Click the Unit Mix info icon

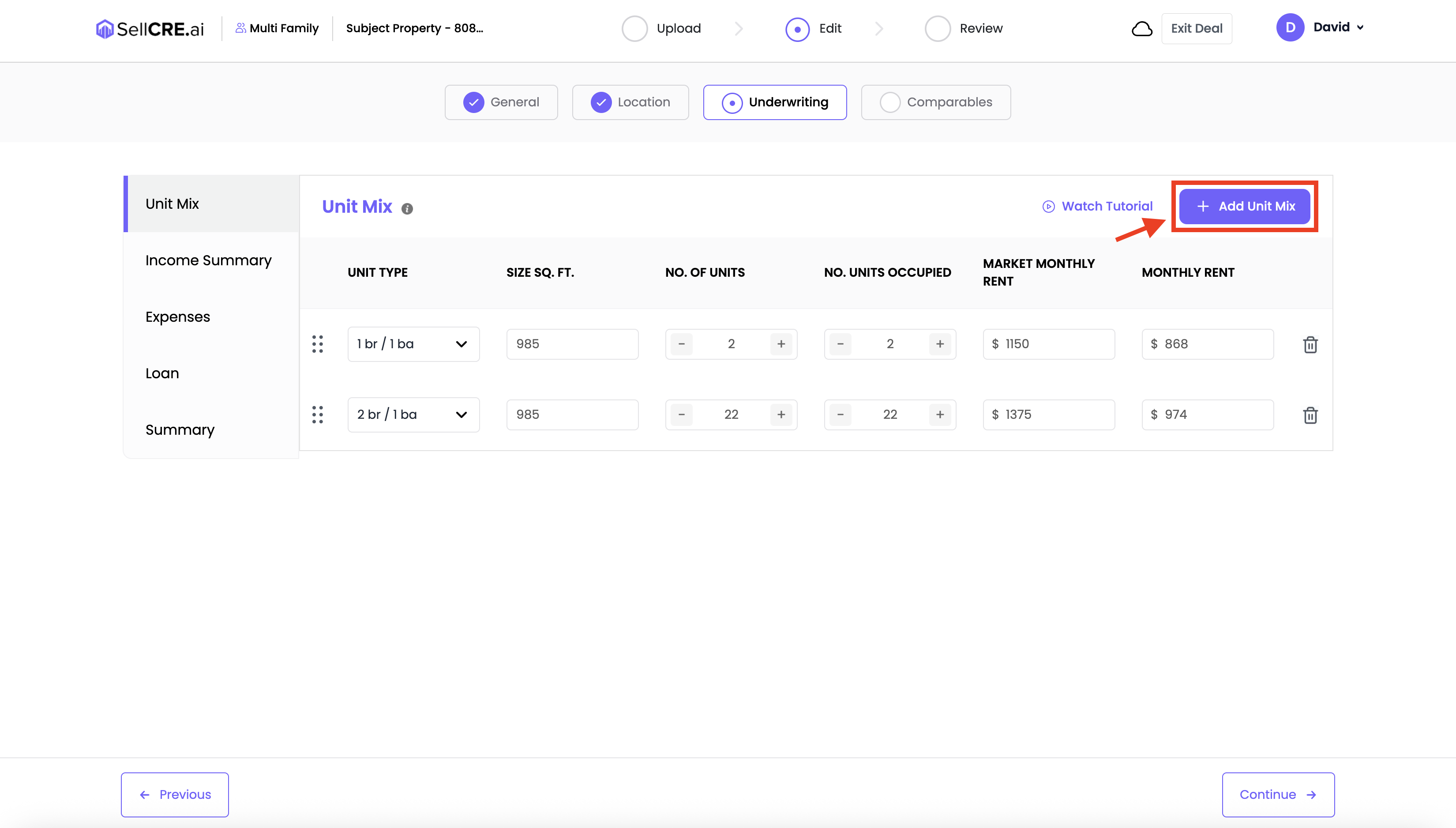tap(407, 209)
